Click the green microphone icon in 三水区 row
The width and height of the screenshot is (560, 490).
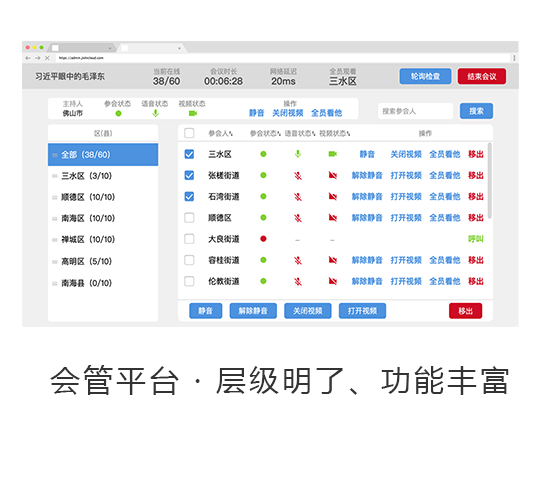point(298,154)
